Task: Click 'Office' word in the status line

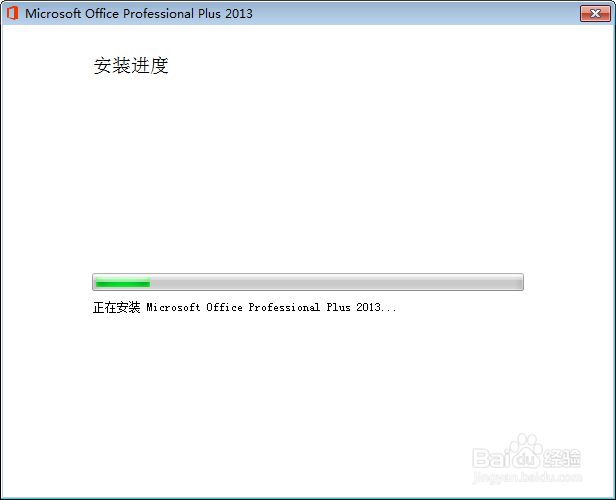Action: (224, 307)
